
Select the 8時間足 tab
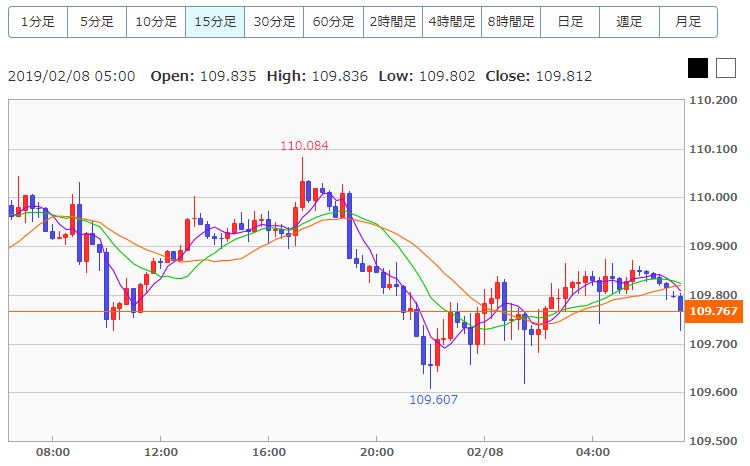coord(511,22)
